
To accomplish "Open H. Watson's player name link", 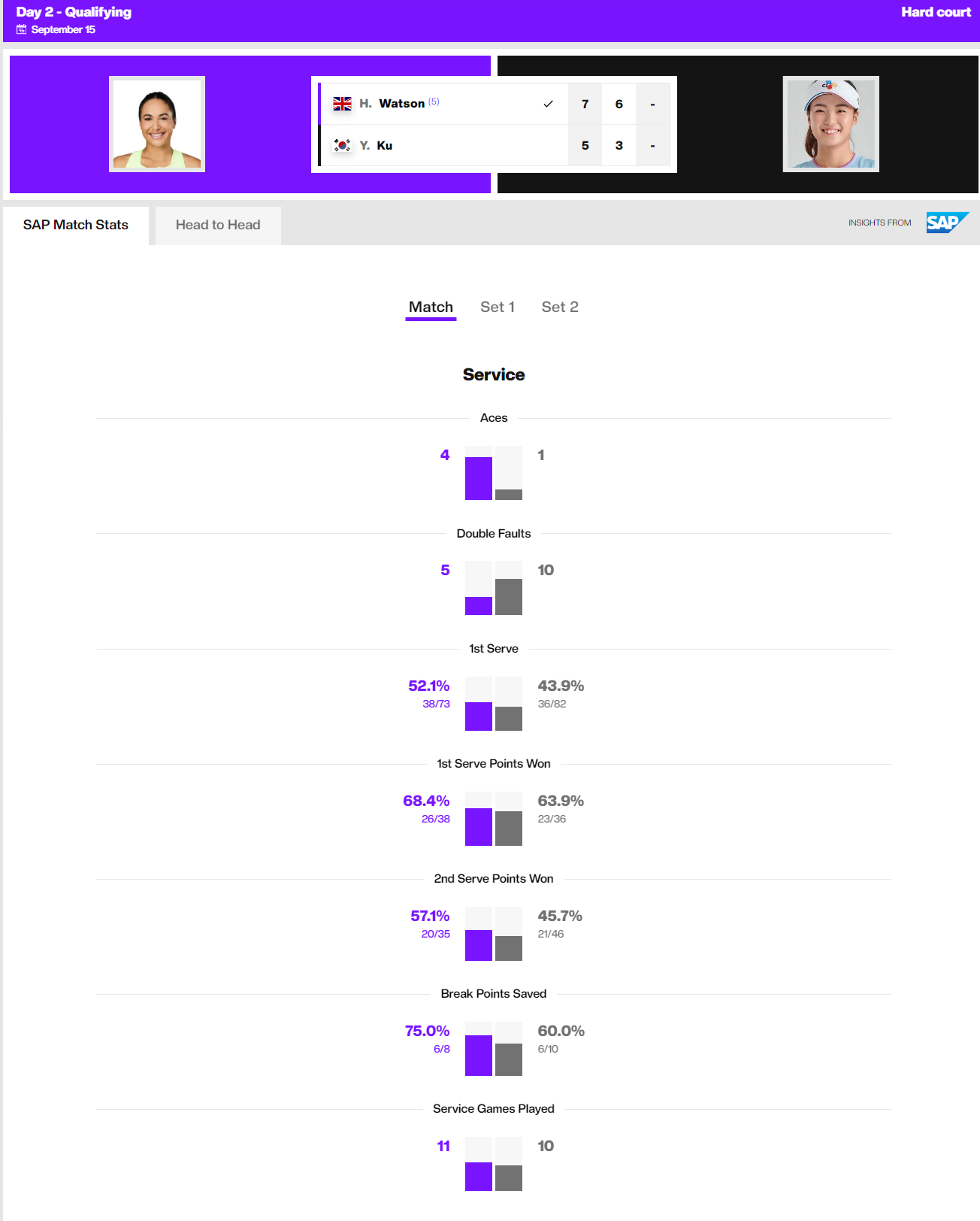I will tap(392, 104).
